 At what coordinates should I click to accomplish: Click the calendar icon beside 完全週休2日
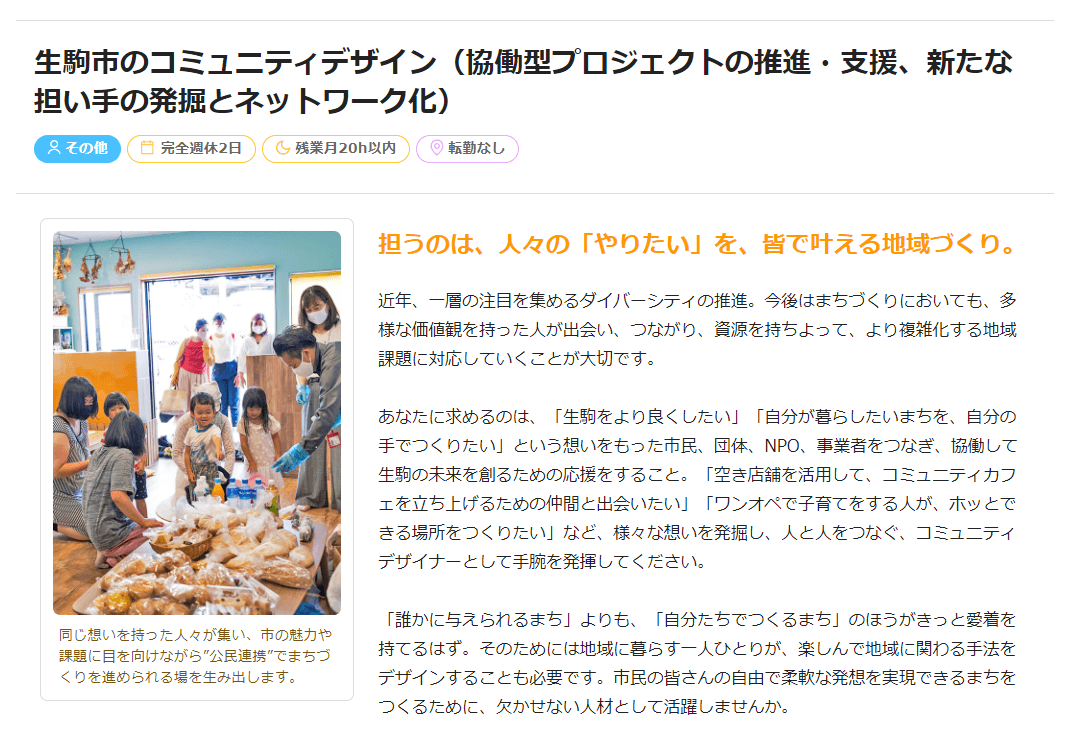pyautogui.click(x=146, y=148)
